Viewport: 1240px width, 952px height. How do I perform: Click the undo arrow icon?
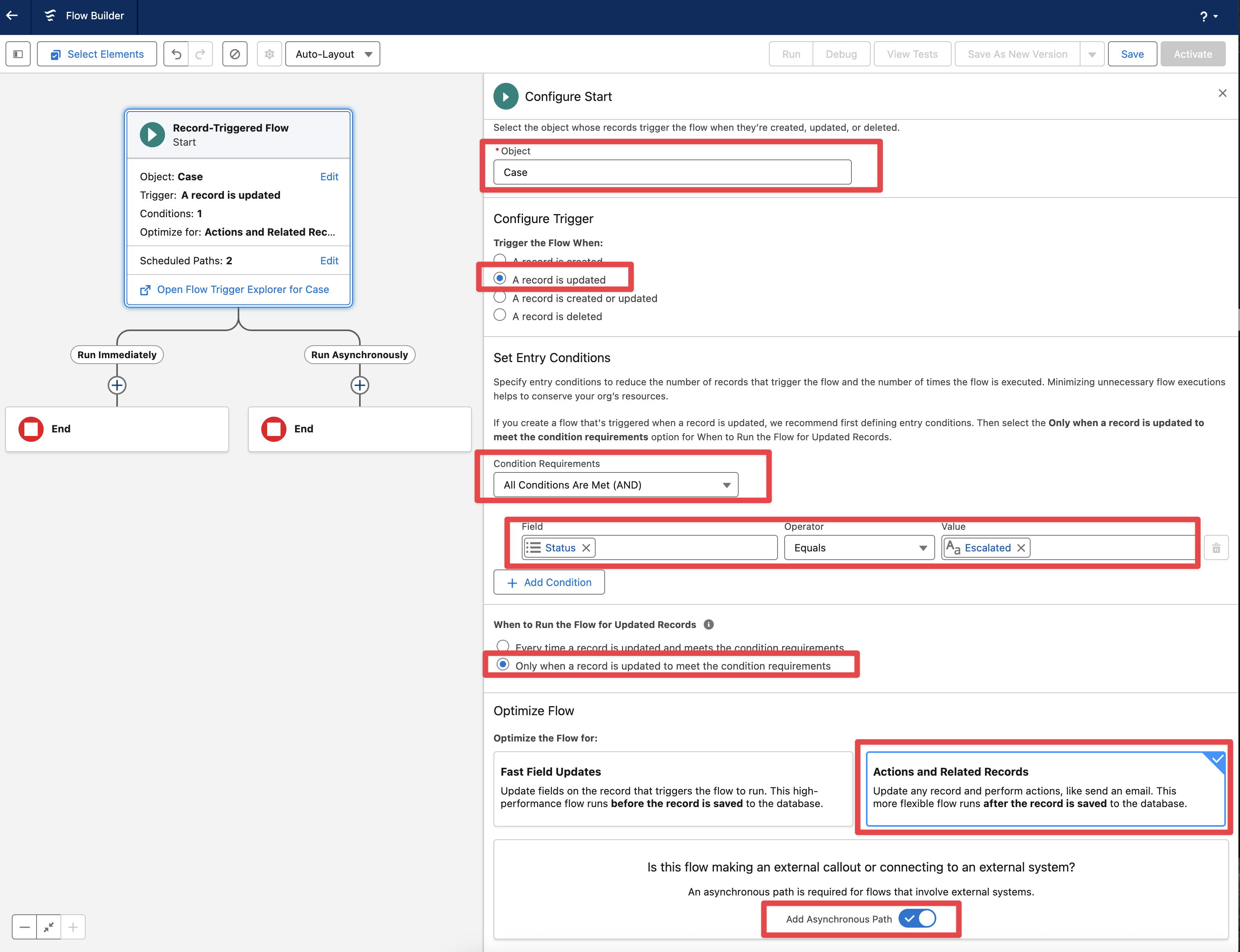(x=176, y=55)
